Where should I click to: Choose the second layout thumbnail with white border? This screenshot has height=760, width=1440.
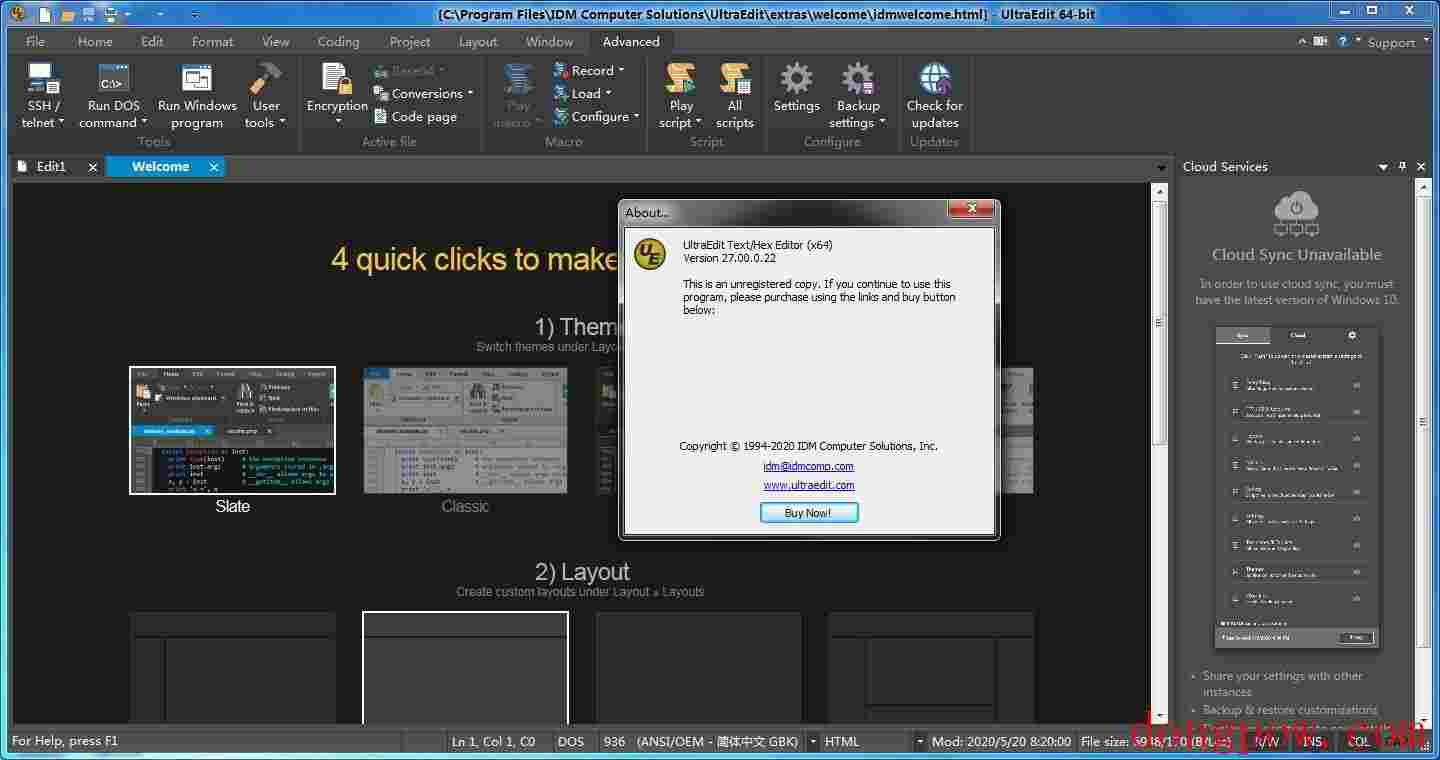[465, 667]
